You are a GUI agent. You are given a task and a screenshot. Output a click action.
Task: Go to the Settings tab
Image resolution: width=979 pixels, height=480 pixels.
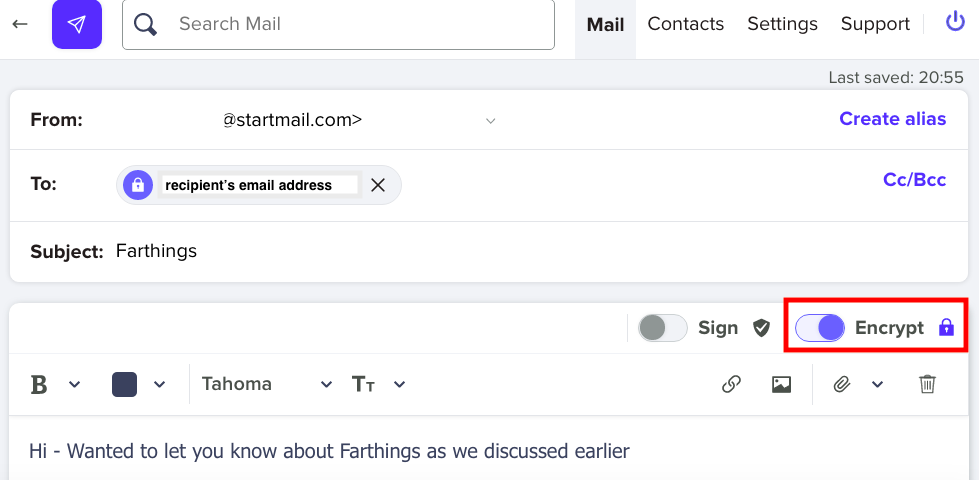point(782,24)
